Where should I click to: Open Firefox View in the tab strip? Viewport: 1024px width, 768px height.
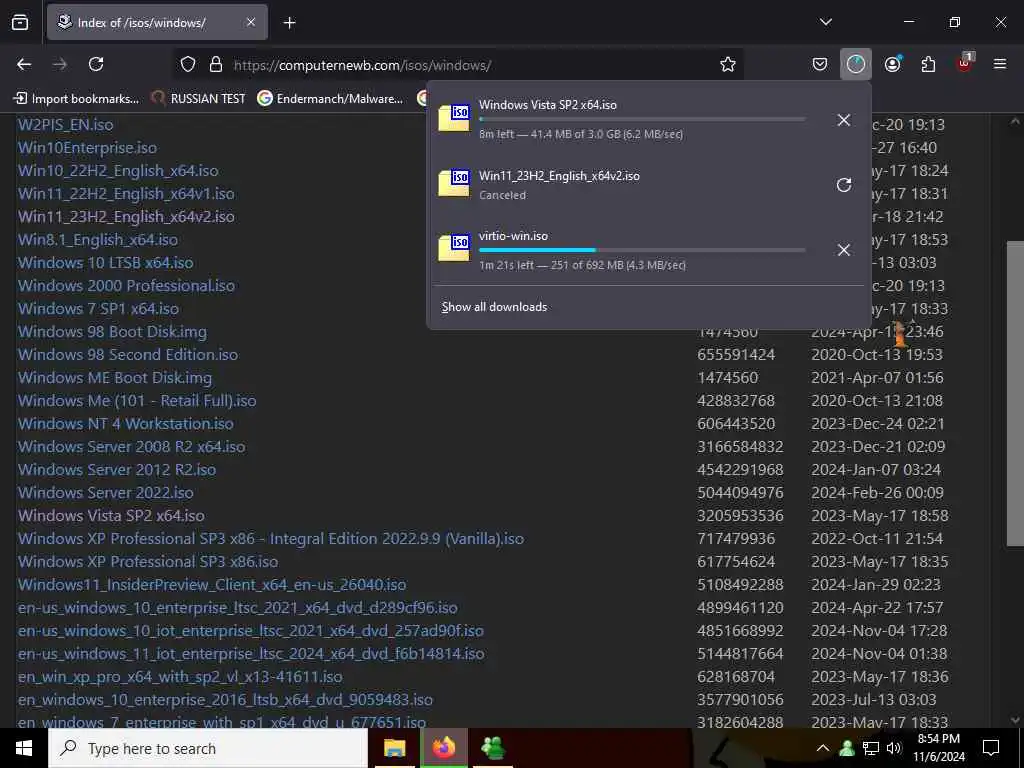[20, 22]
